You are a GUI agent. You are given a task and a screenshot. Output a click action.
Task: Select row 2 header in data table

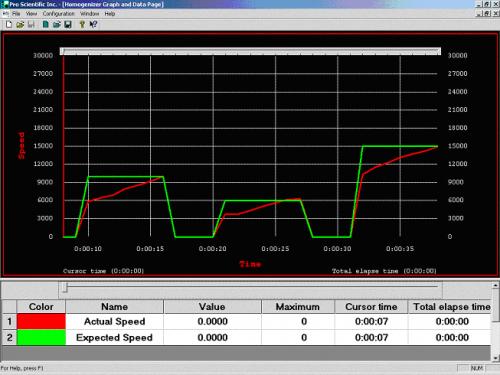point(9,337)
